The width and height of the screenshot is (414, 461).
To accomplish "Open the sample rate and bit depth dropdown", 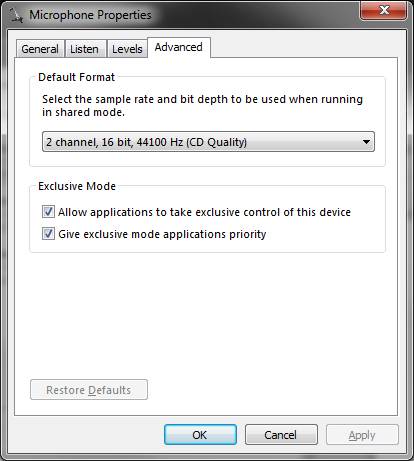I will pos(208,142).
